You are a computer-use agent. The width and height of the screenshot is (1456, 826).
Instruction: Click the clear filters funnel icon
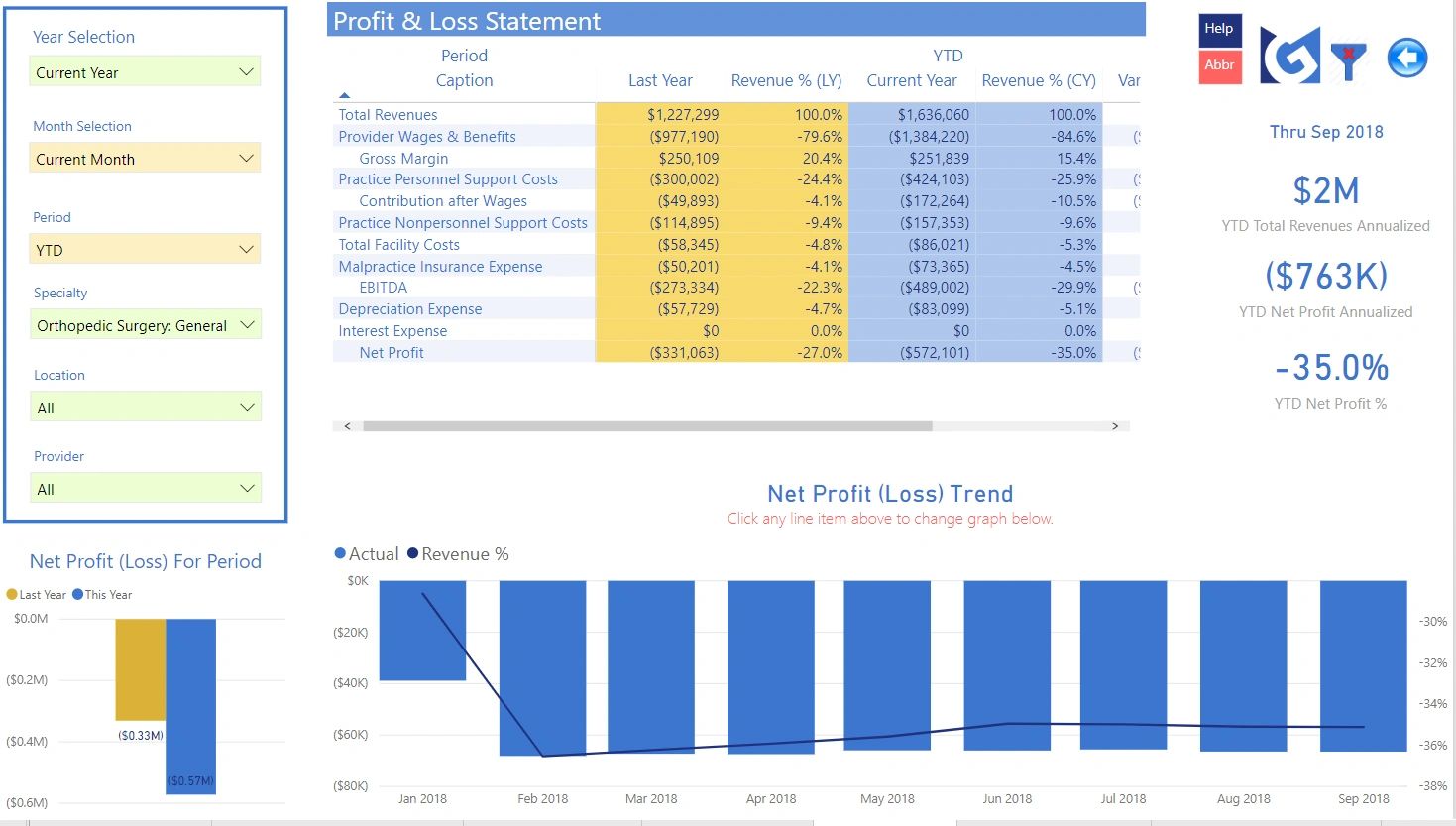(x=1348, y=59)
